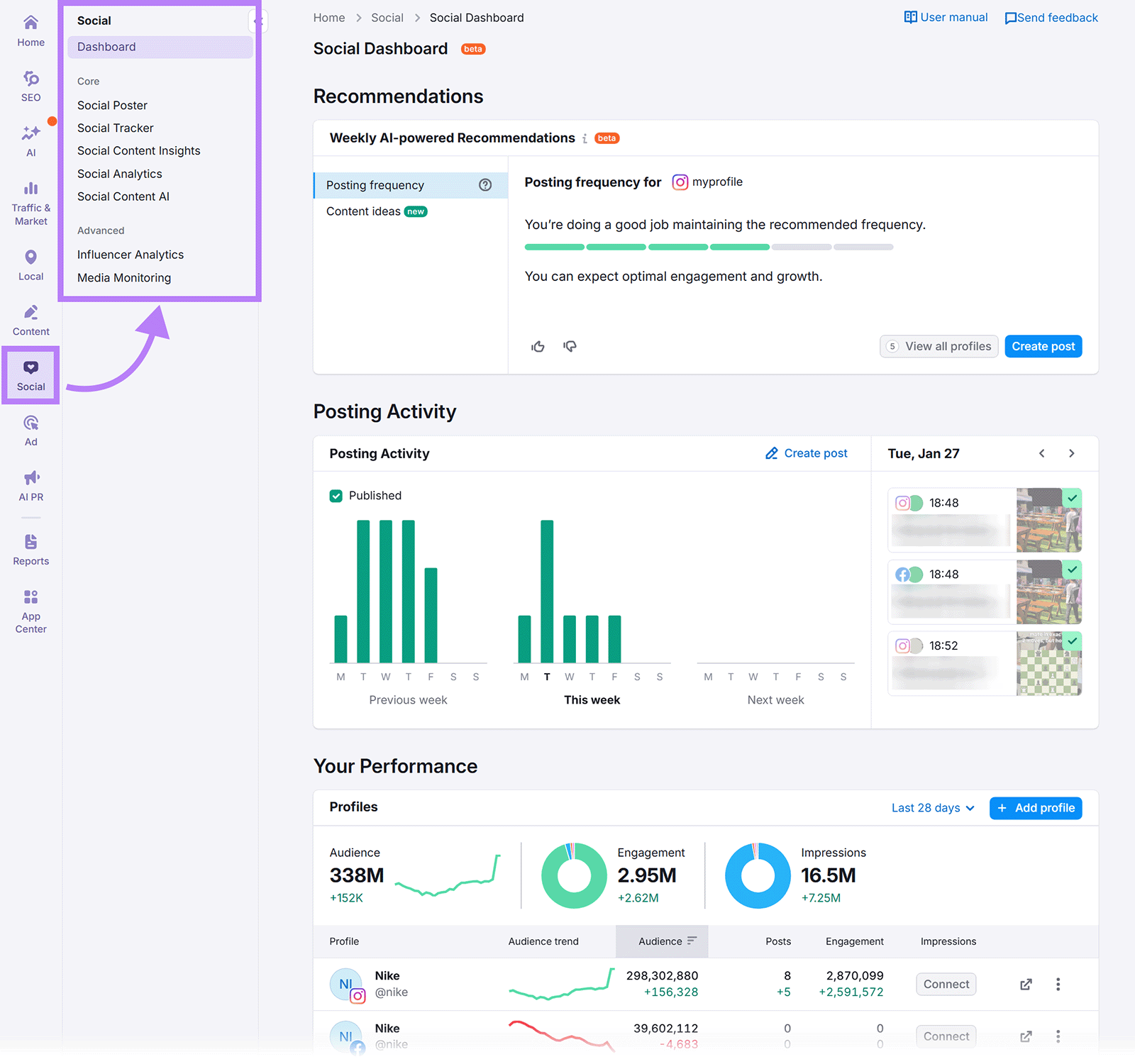Open the AI PR tool

(31, 484)
